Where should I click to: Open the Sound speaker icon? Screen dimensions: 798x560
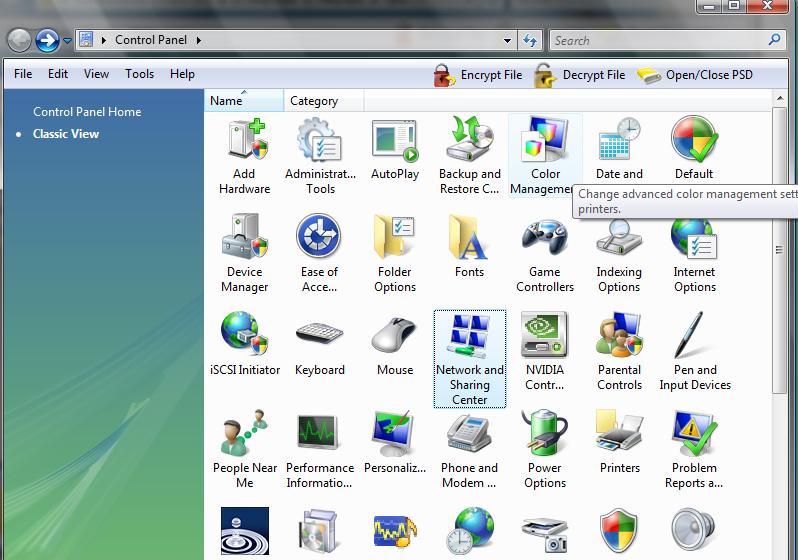point(693,530)
